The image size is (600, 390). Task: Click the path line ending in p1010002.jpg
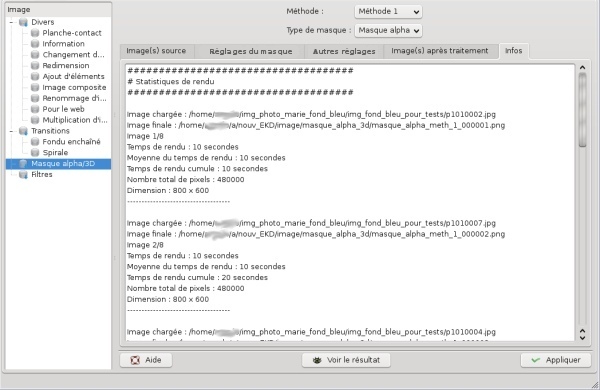tap(311, 114)
